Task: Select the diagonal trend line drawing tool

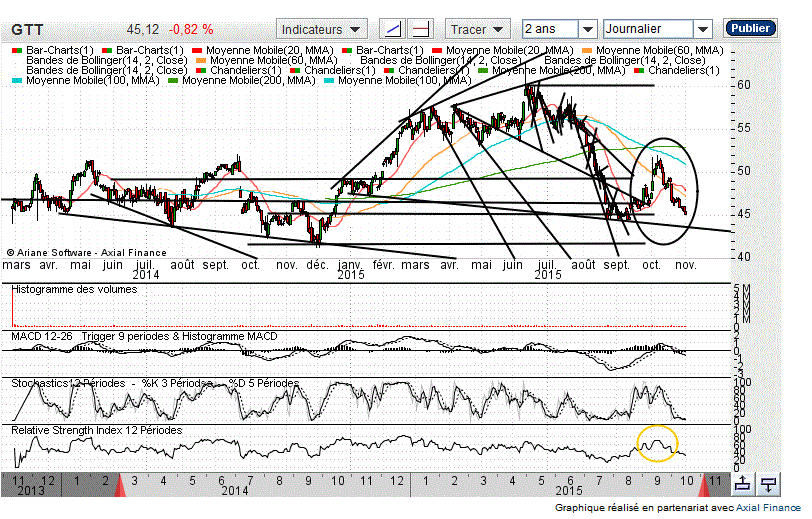Action: [x=394, y=29]
